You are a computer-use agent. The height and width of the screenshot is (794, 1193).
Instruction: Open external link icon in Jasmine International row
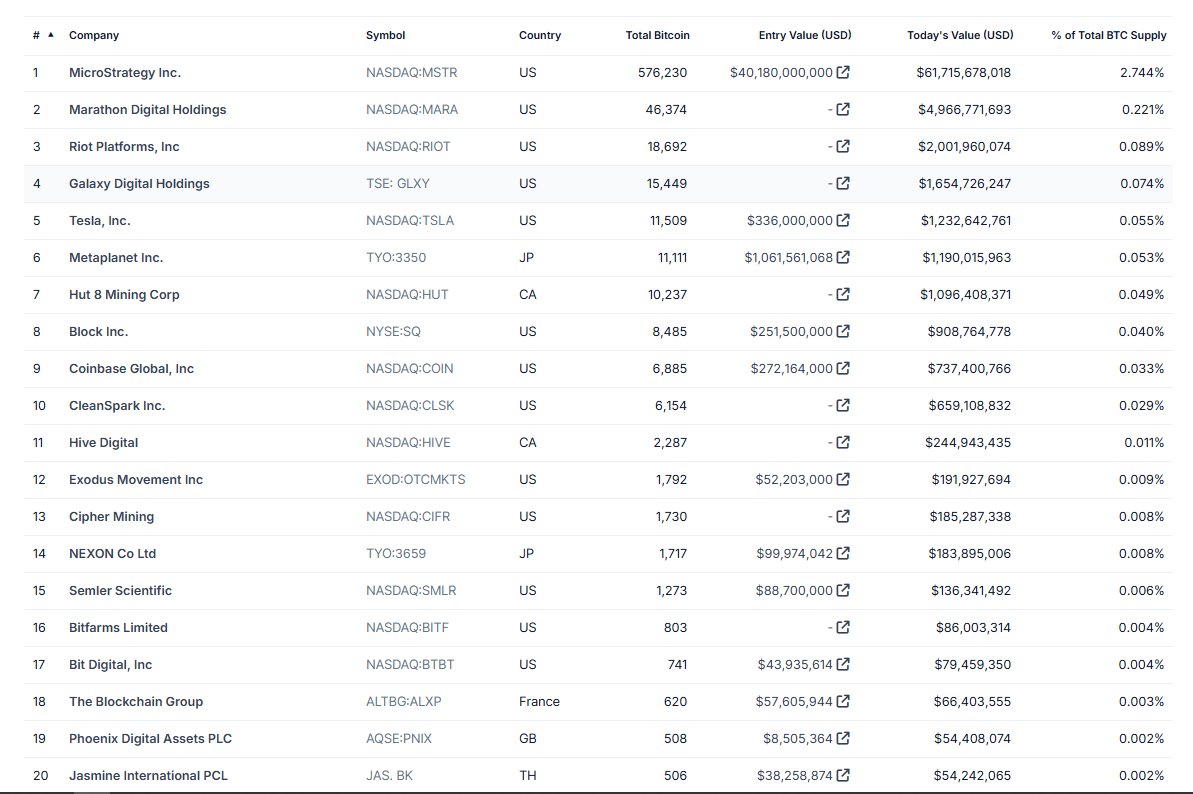coord(843,776)
